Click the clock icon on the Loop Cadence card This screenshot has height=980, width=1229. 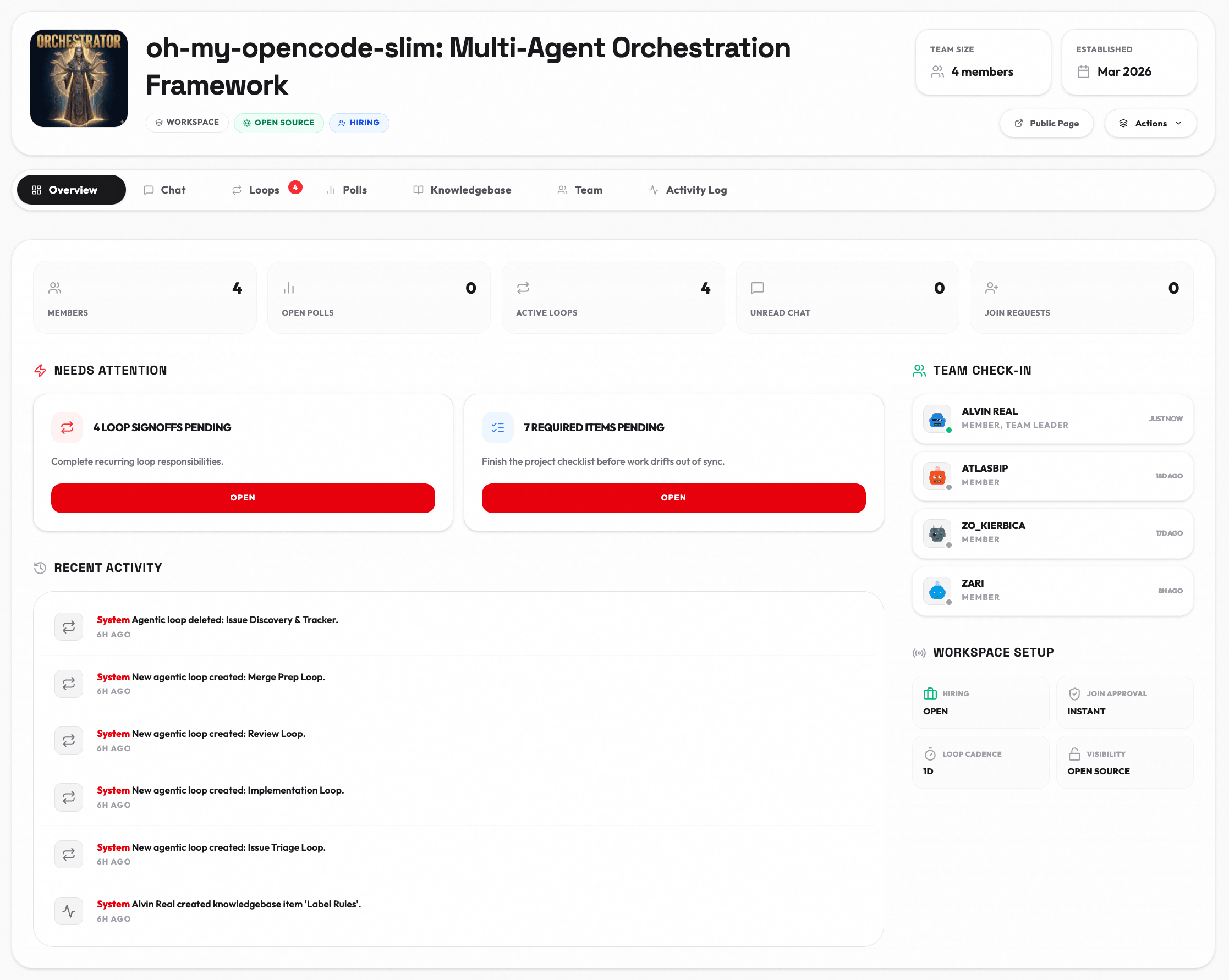[x=930, y=754]
